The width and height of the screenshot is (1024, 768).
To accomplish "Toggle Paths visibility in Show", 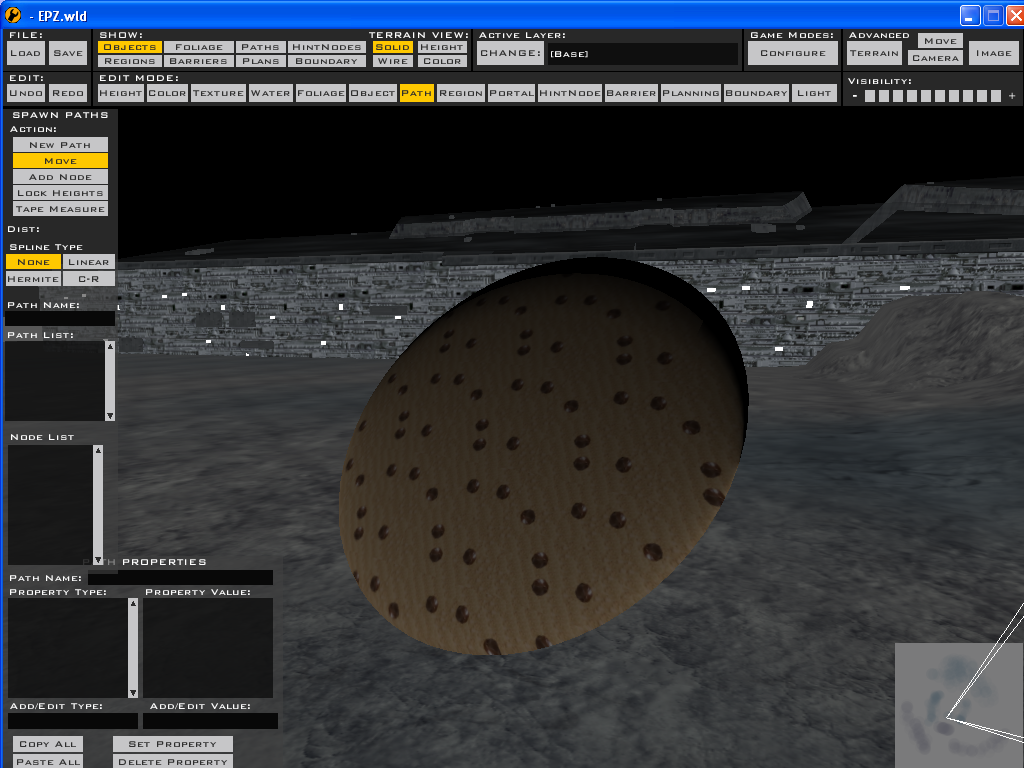I will (261, 47).
